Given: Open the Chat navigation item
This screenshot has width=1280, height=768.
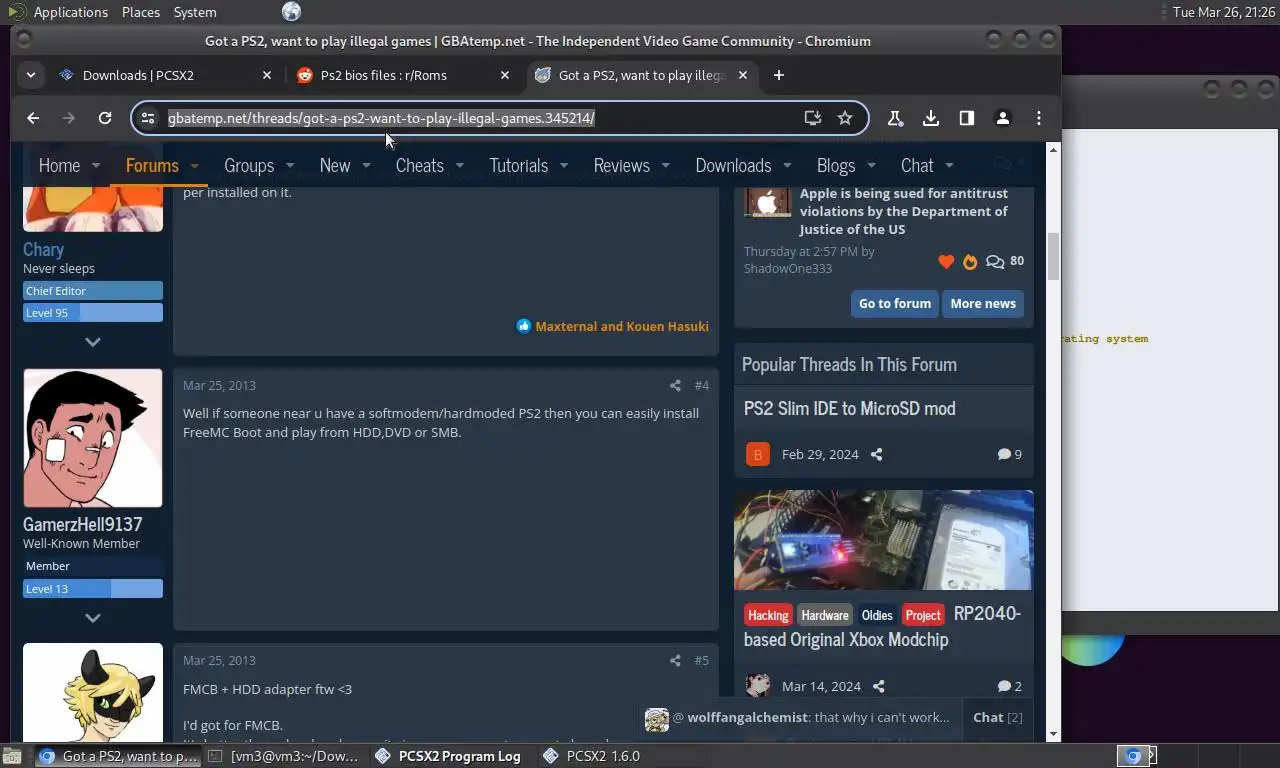Looking at the screenshot, I should pyautogui.click(x=917, y=166).
